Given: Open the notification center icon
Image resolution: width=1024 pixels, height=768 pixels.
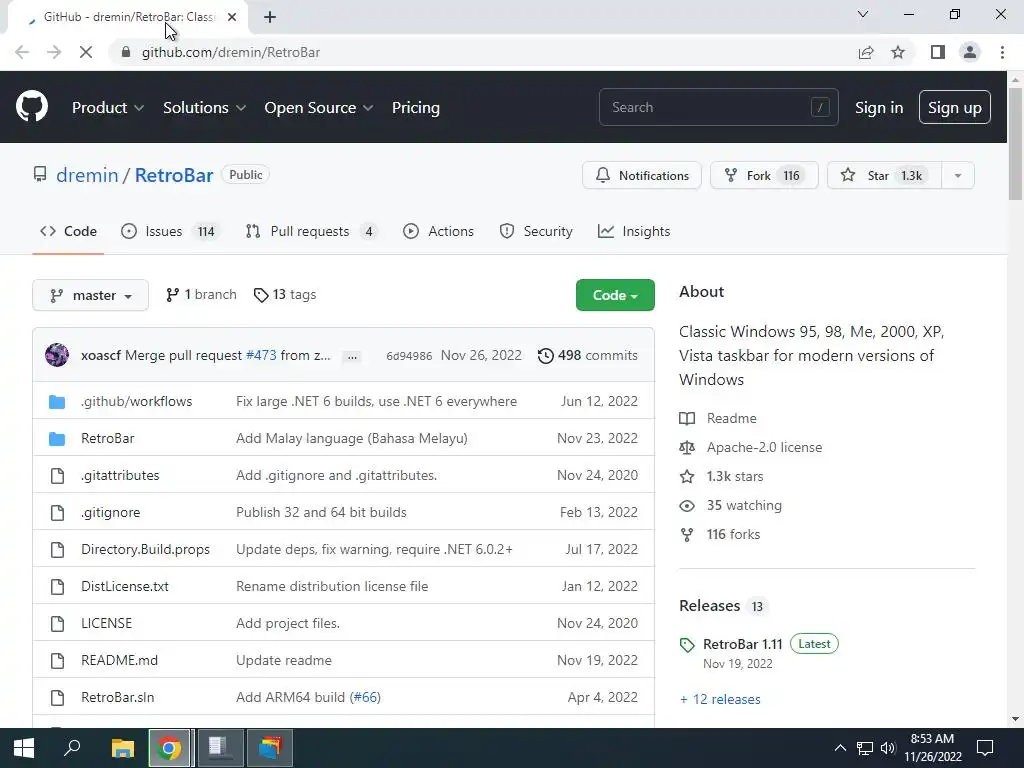Looking at the screenshot, I should (x=985, y=748).
